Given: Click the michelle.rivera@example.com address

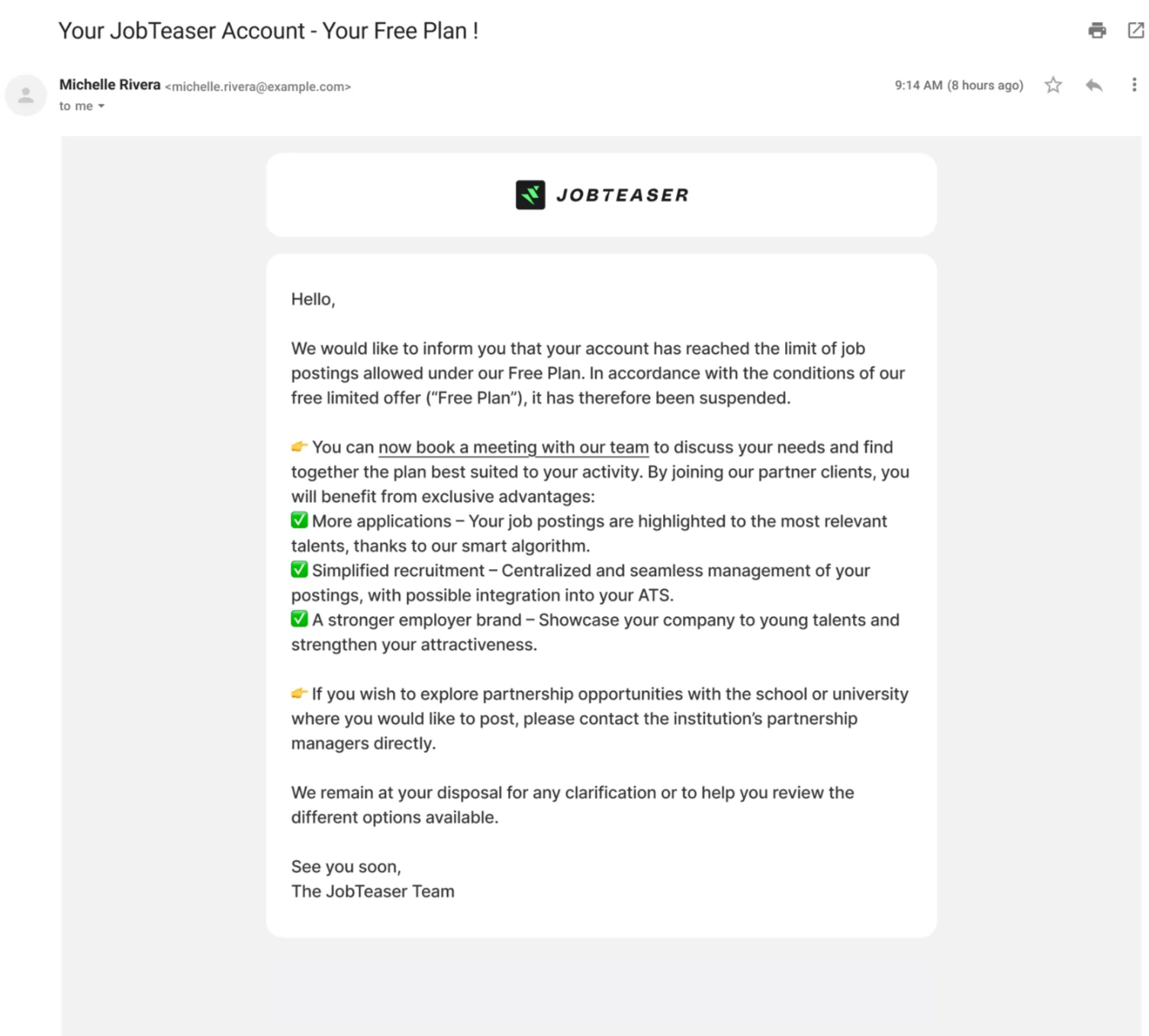Looking at the screenshot, I should (x=258, y=87).
